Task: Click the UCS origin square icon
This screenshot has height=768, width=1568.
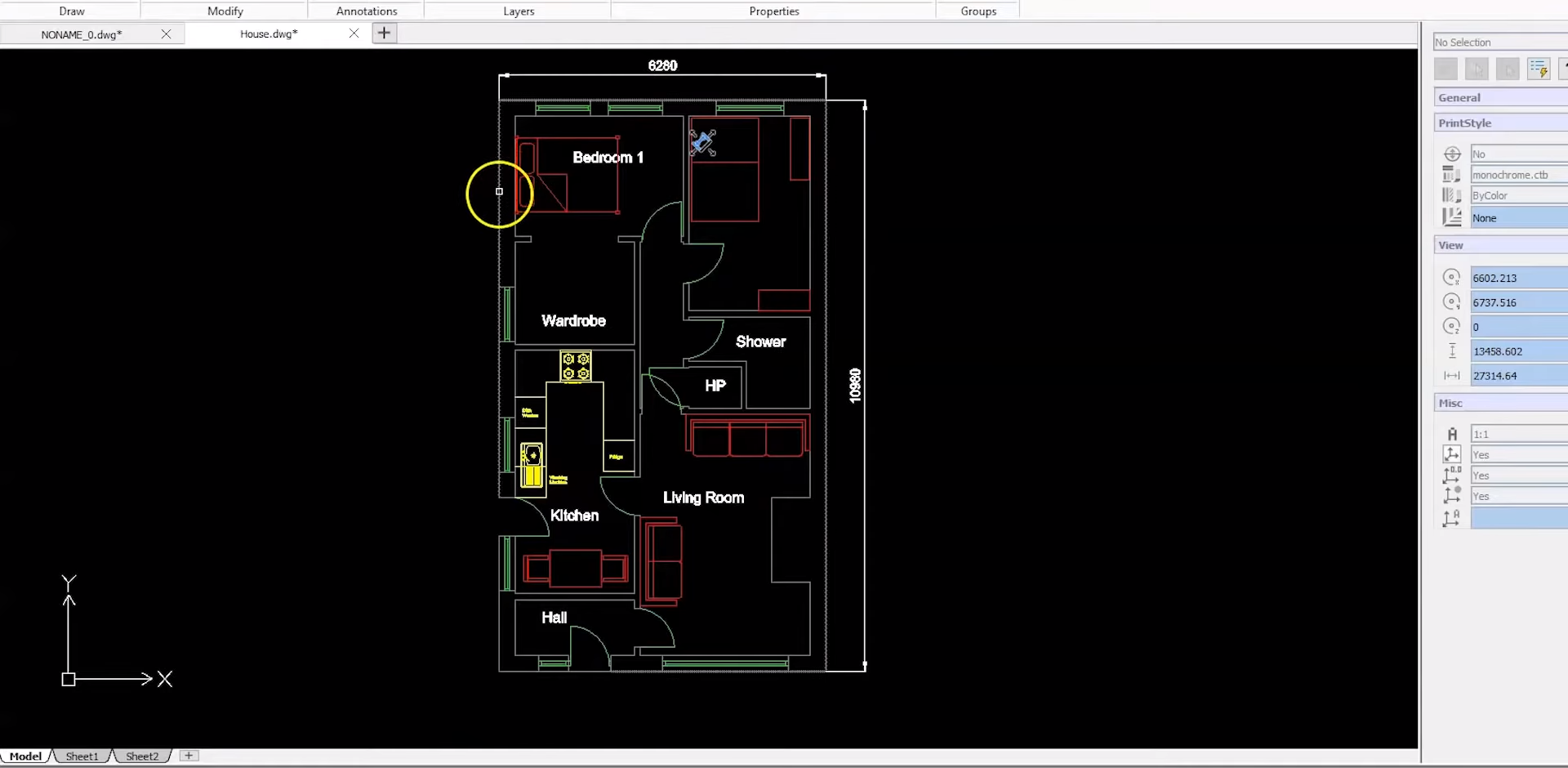Action: tap(69, 679)
